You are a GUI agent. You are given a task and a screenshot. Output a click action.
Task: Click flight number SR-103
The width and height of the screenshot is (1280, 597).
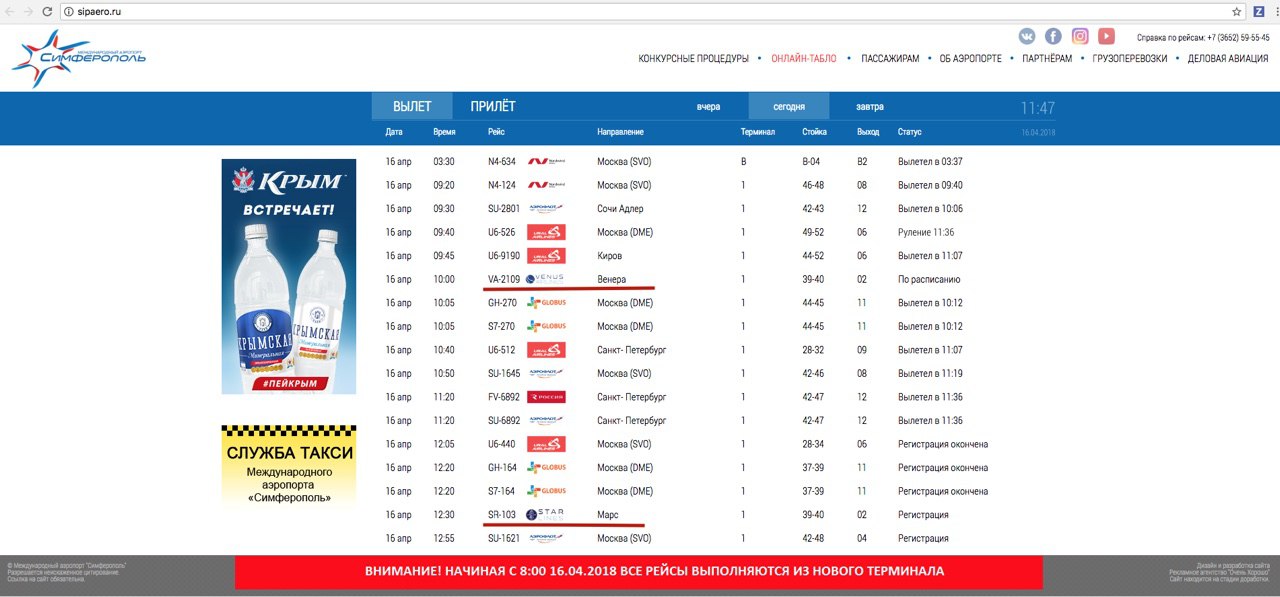[x=501, y=514]
